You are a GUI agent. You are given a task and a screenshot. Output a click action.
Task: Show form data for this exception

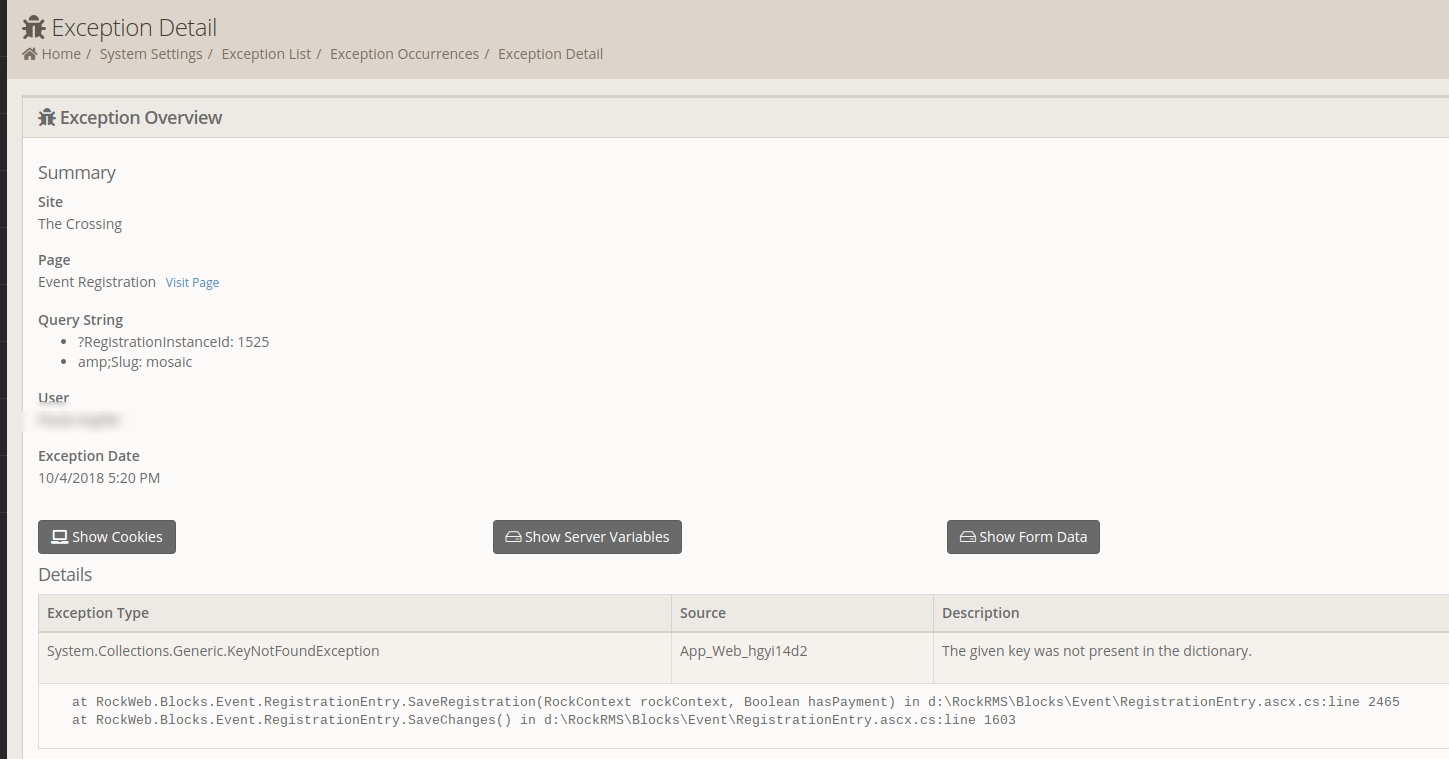(1023, 536)
